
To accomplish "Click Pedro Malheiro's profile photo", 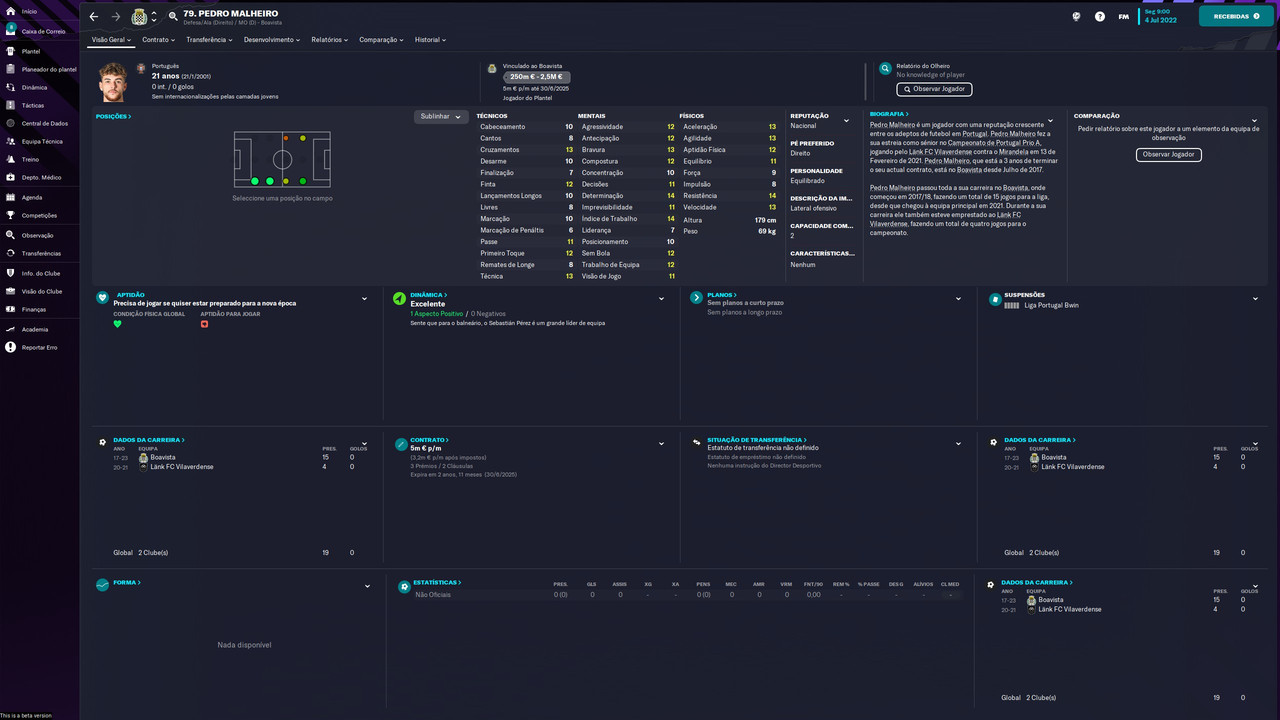I will 114,82.
